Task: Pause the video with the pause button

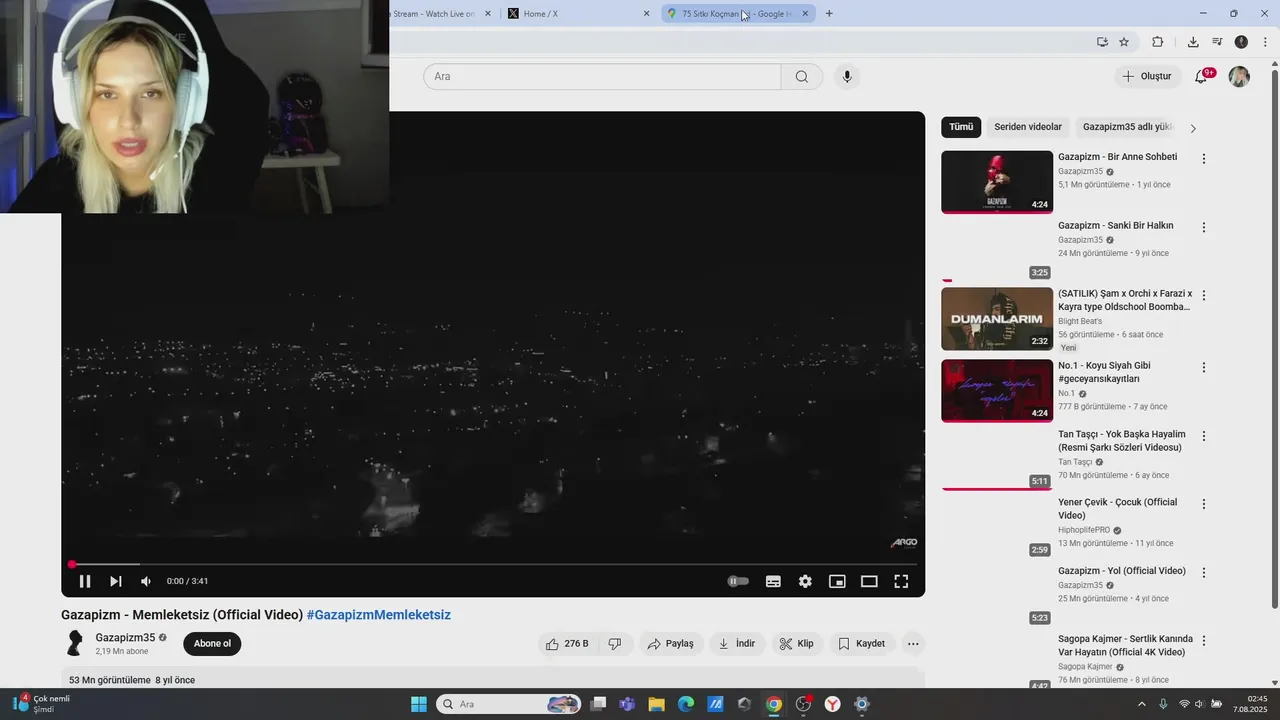Action: point(85,581)
